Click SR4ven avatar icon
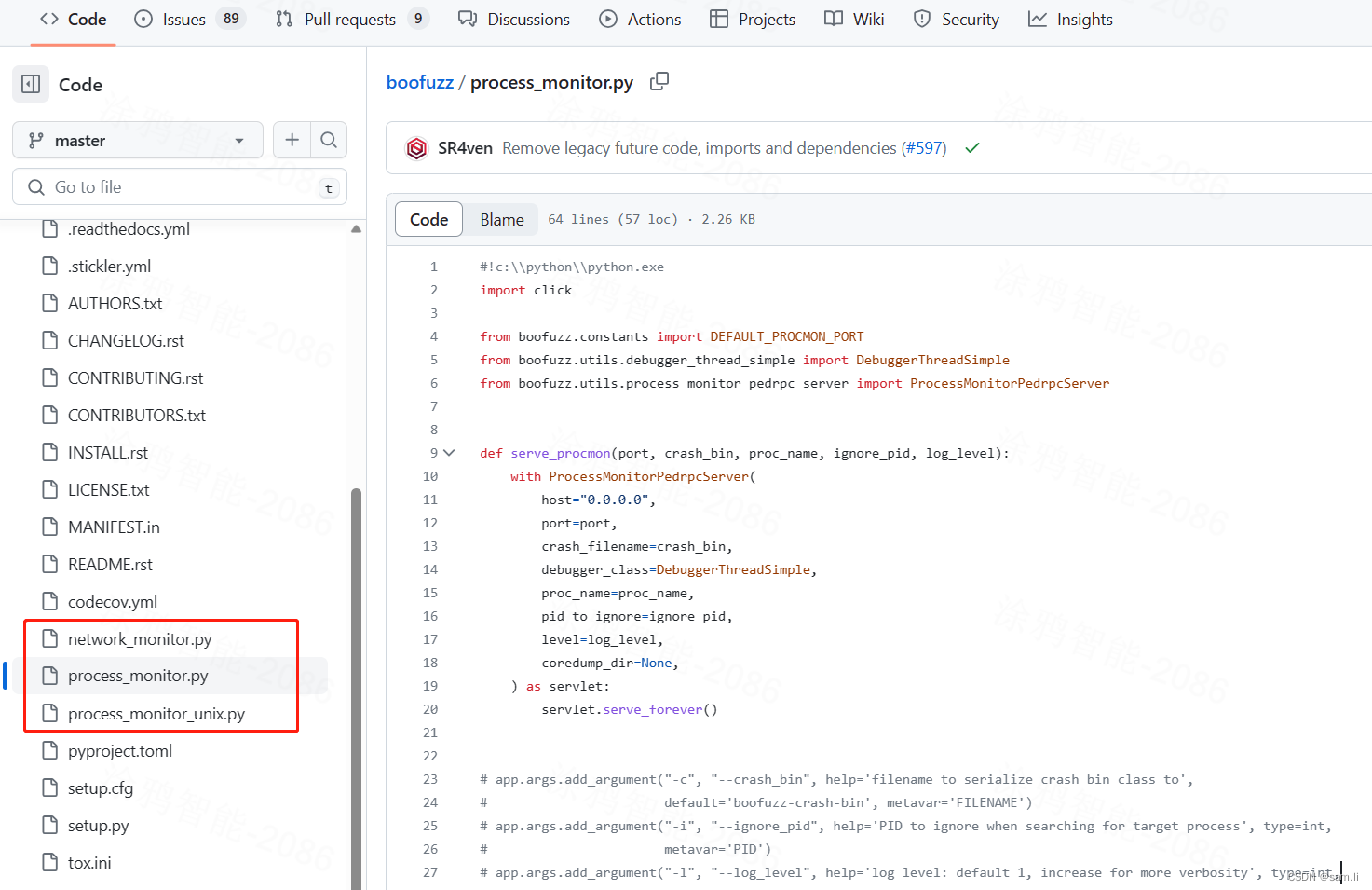 (416, 148)
